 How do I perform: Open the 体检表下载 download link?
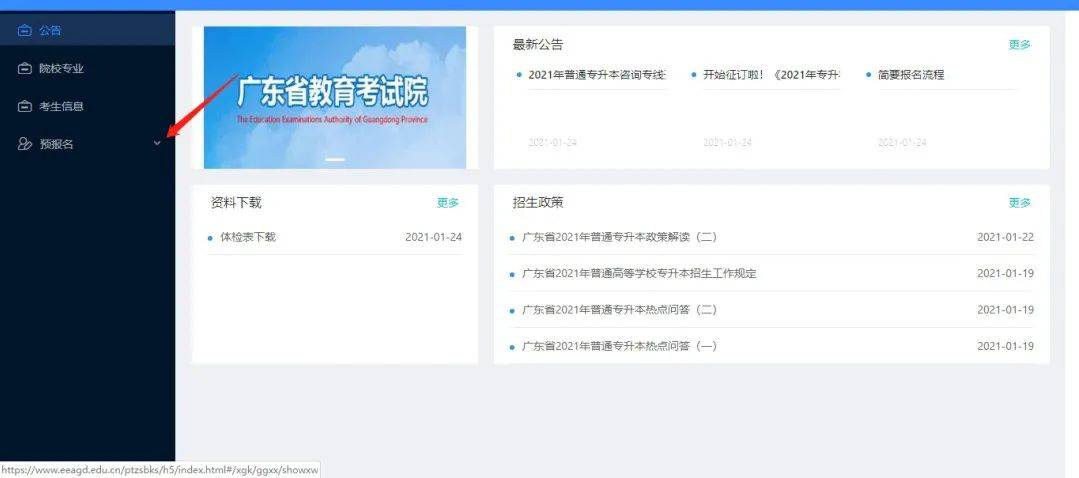(248, 237)
